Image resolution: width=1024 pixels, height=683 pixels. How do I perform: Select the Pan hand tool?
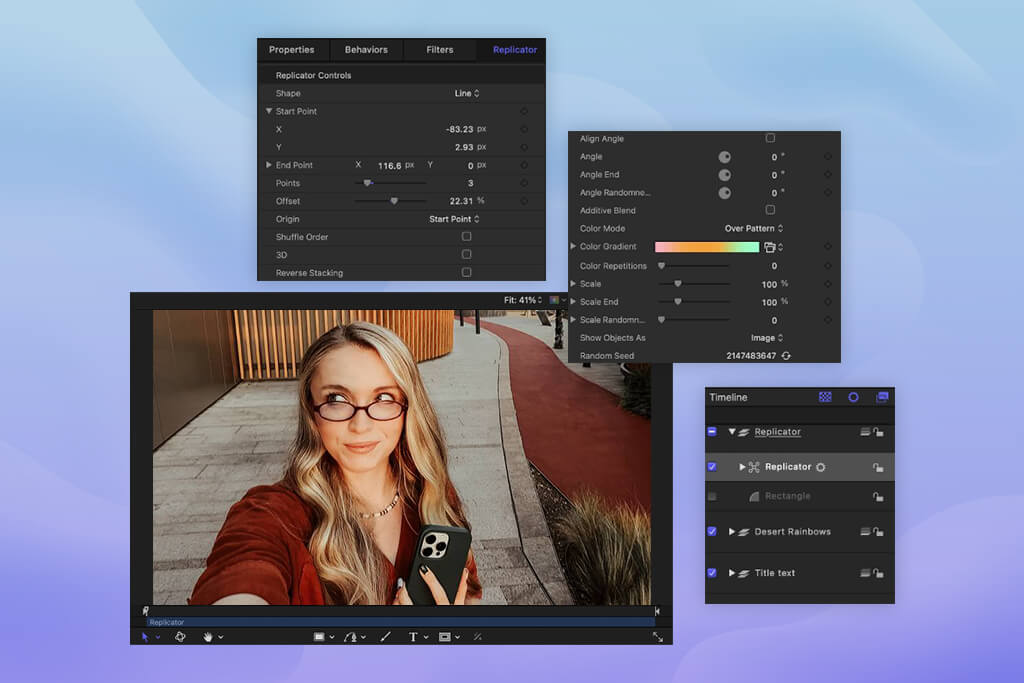pos(208,637)
